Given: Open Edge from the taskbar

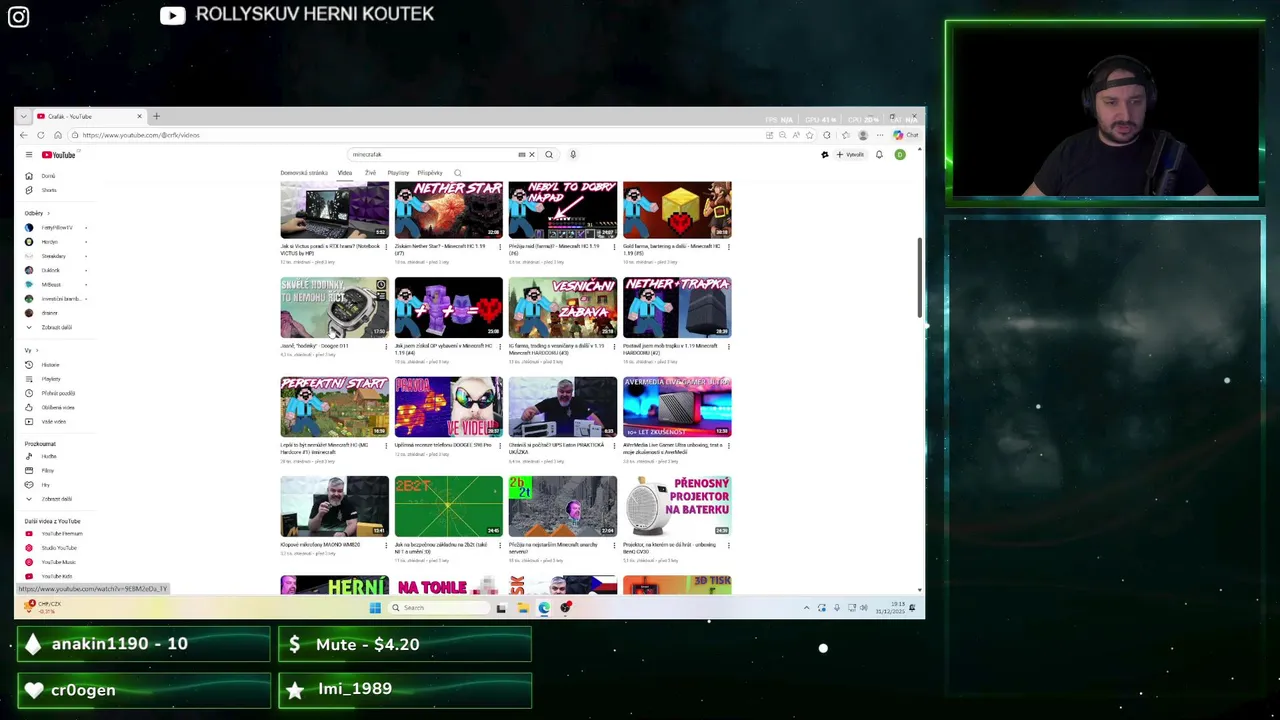Looking at the screenshot, I should click(x=544, y=607).
